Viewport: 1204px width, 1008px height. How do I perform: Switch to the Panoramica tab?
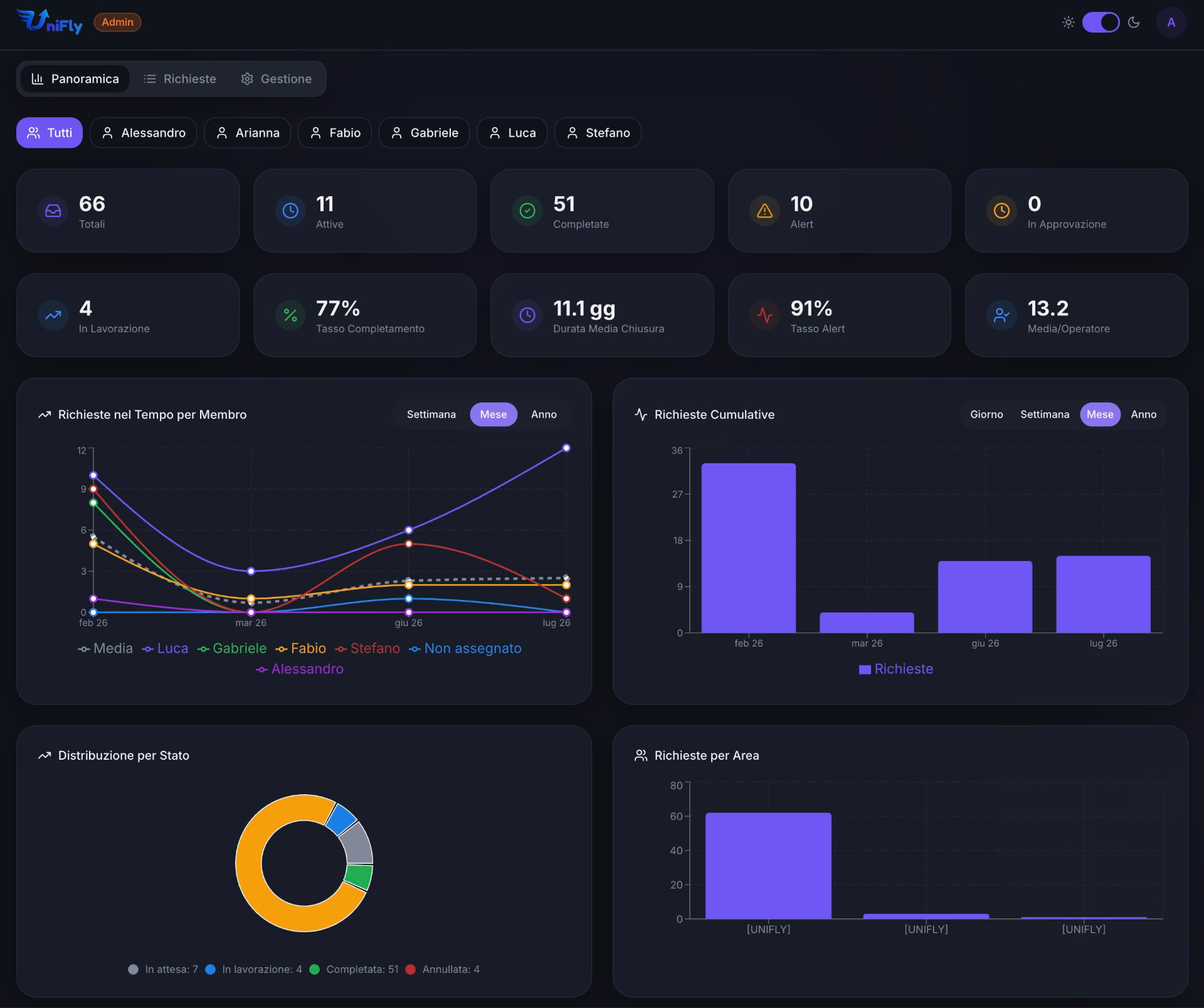pyautogui.click(x=75, y=79)
